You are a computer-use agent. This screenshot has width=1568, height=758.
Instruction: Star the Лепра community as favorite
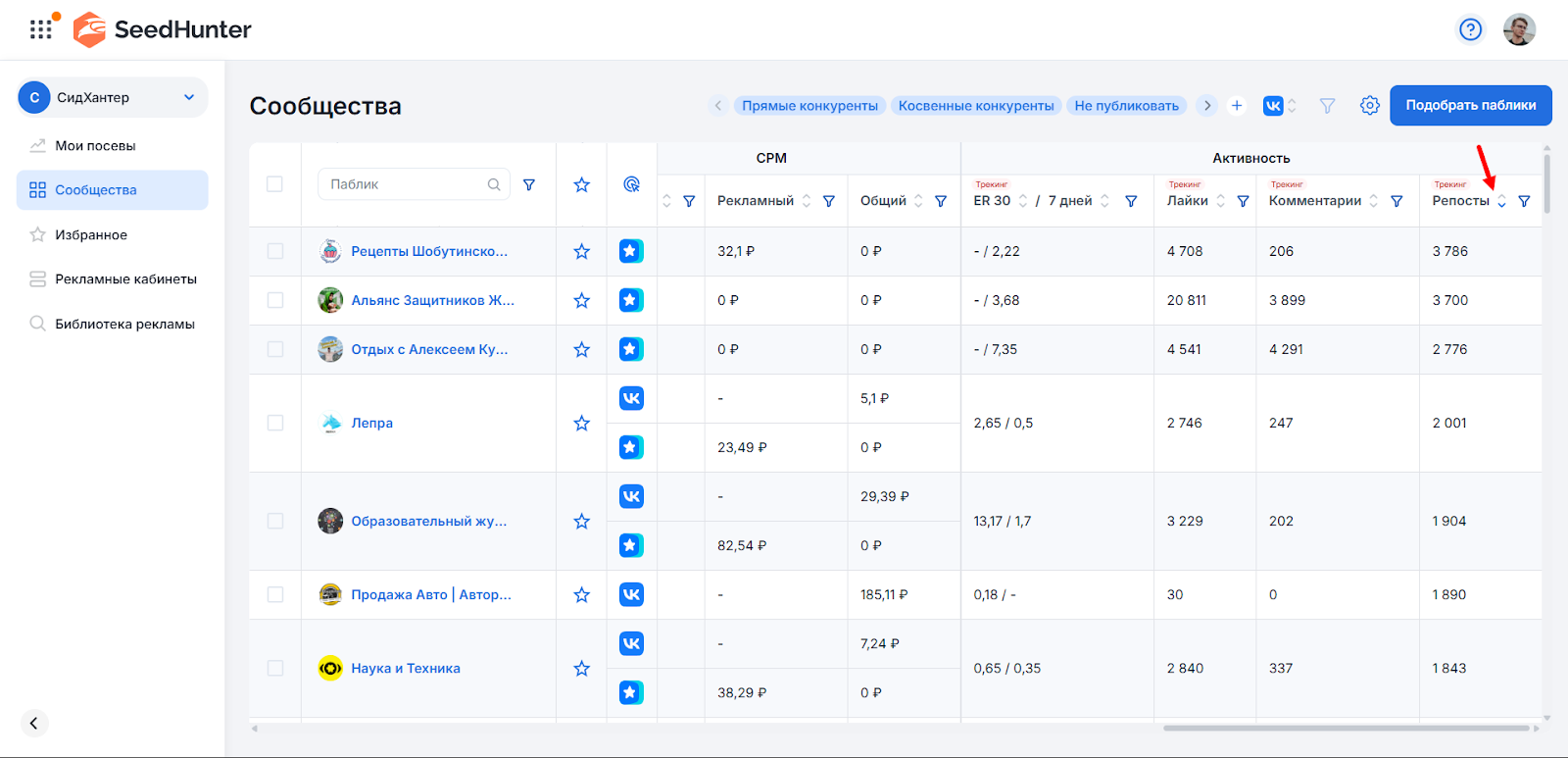[581, 424]
